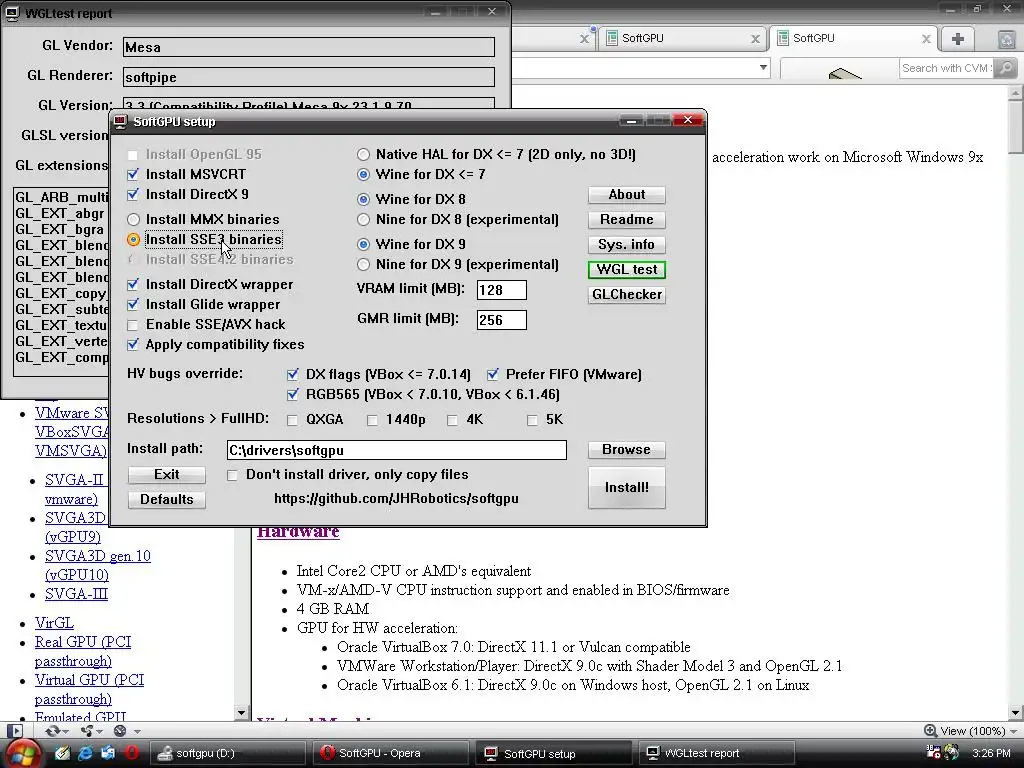Click in VRAM limit (MB) field
Viewport: 1024px width, 768px height.
pyautogui.click(x=502, y=290)
